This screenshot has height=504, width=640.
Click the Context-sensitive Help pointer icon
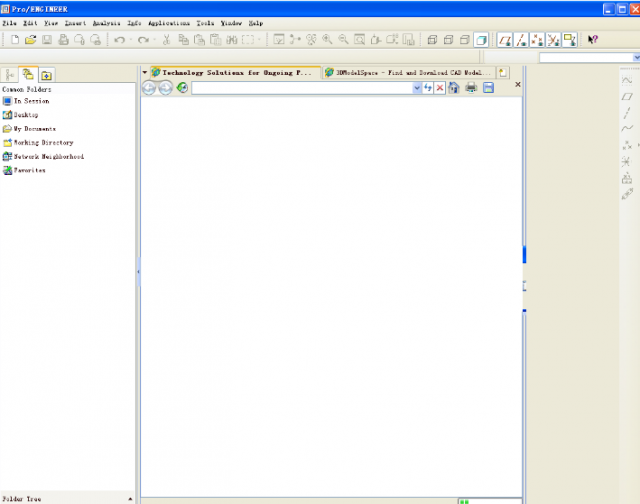point(592,40)
